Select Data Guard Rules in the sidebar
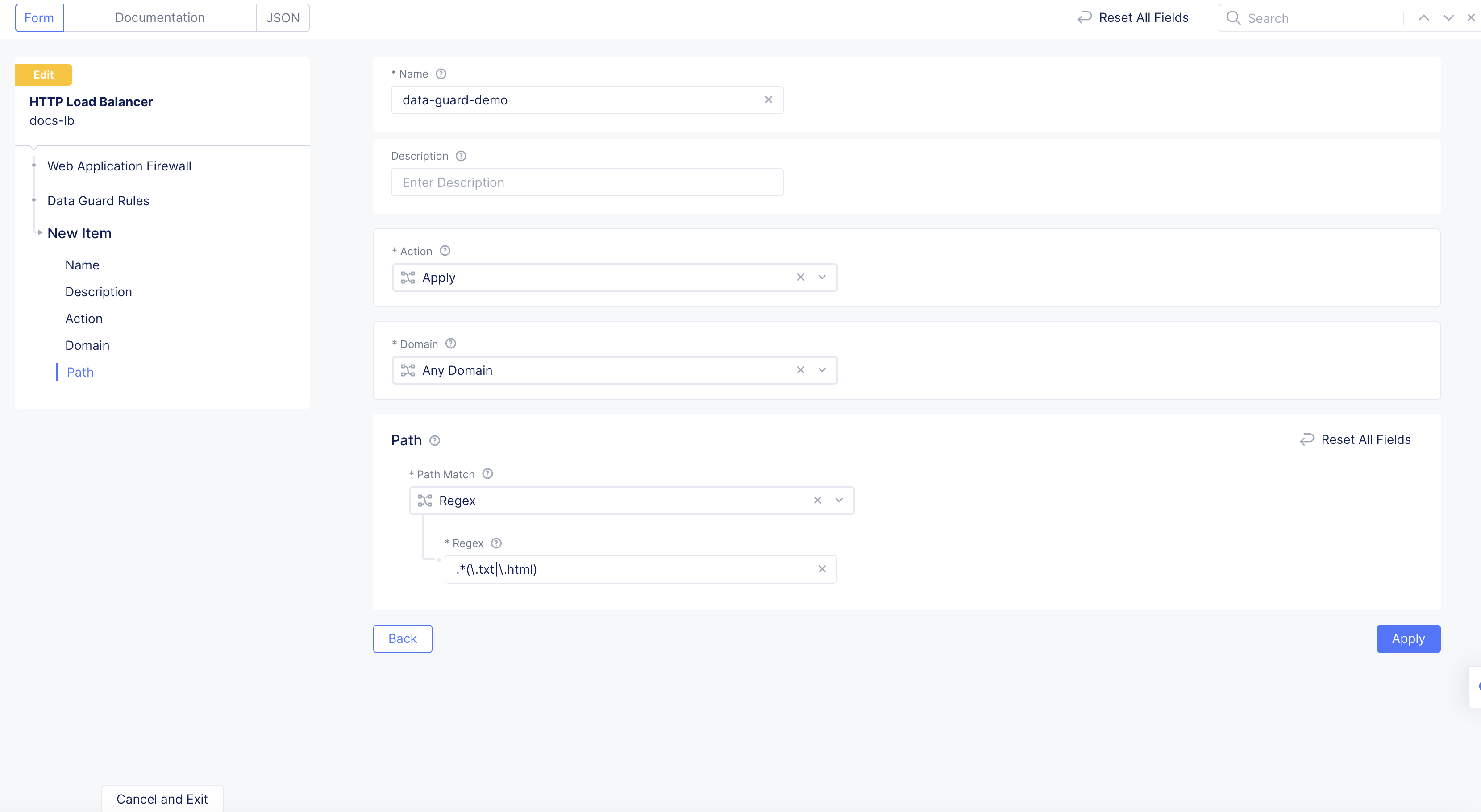The height and width of the screenshot is (812, 1481). click(98, 201)
